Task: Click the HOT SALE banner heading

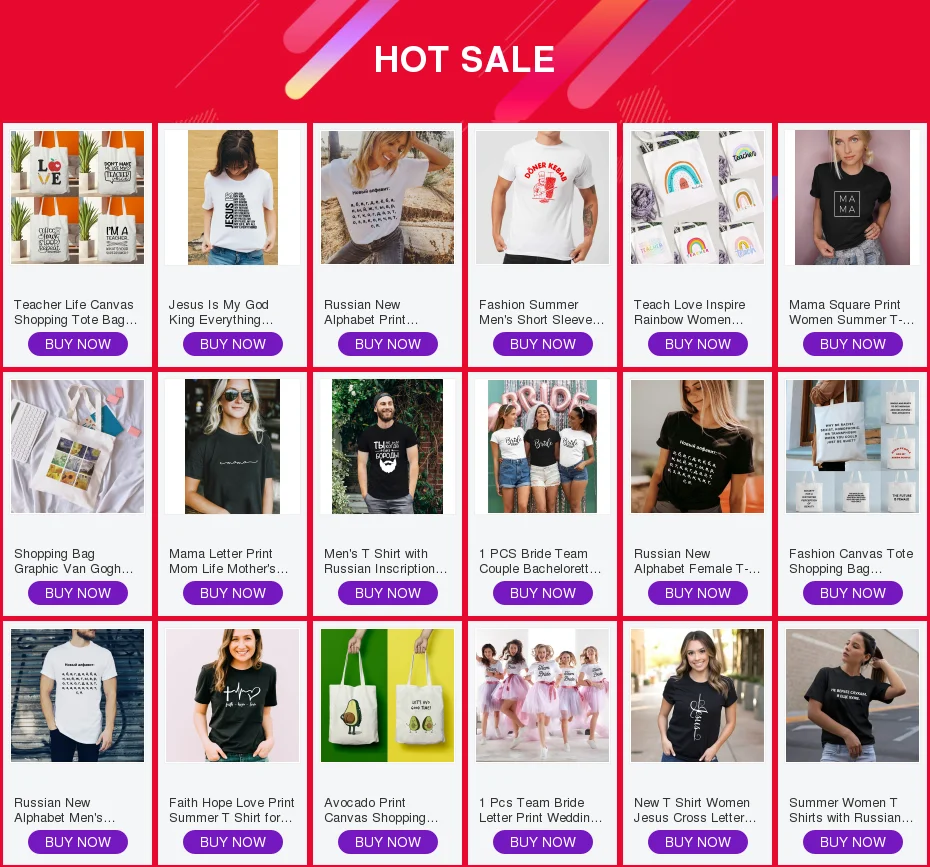Action: [x=464, y=59]
